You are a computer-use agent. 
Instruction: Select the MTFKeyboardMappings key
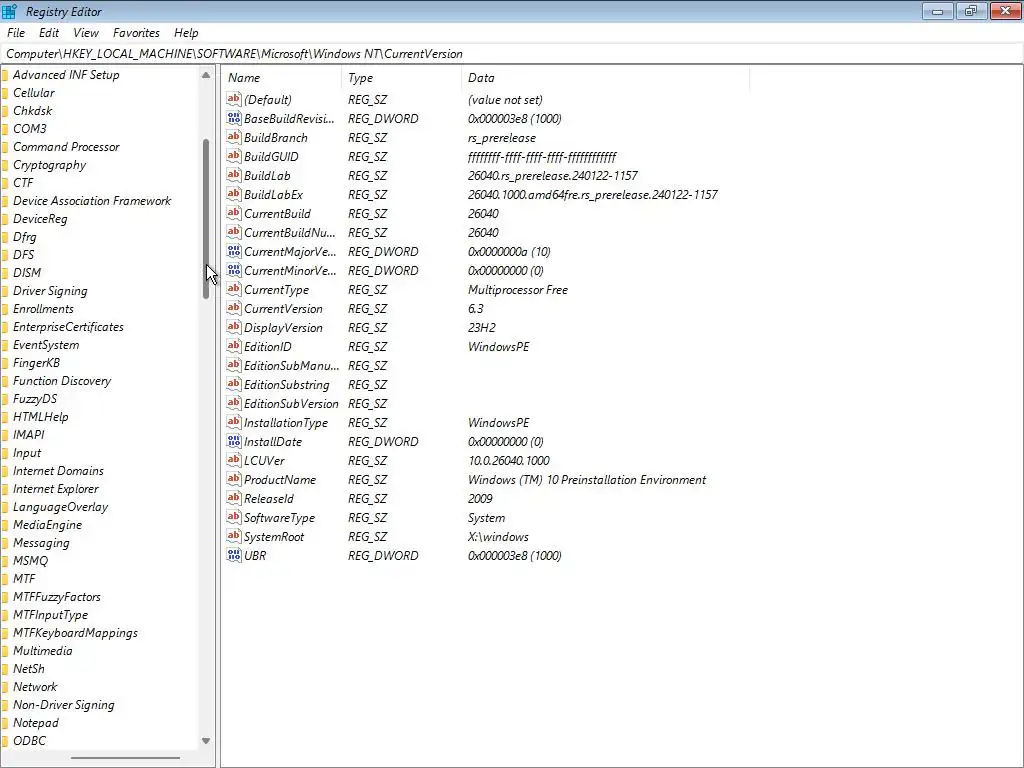tap(75, 633)
